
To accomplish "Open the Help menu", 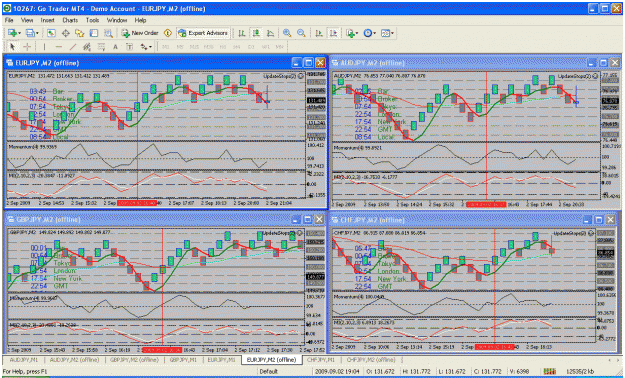I will [x=140, y=20].
